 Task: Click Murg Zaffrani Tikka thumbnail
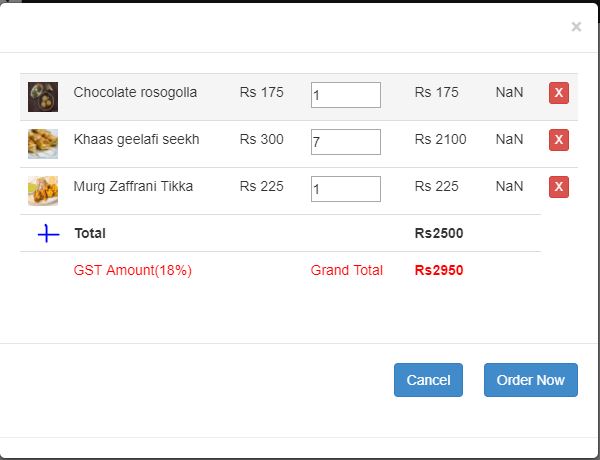43,190
